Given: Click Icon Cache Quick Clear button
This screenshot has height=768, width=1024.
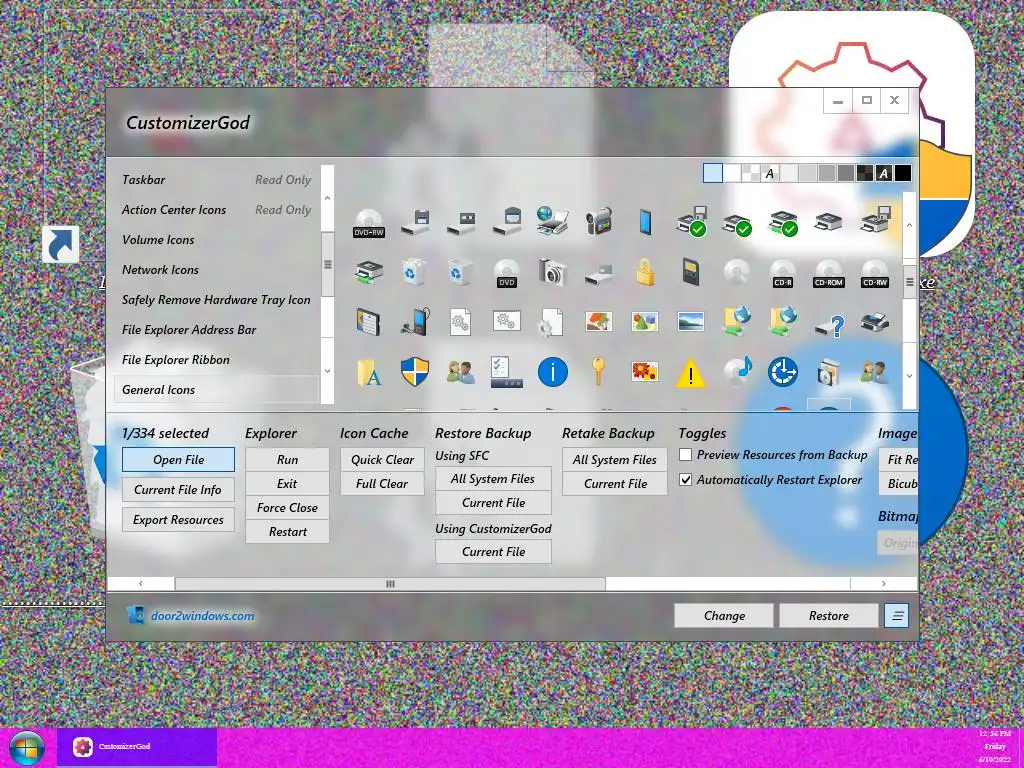Looking at the screenshot, I should click(383, 460).
